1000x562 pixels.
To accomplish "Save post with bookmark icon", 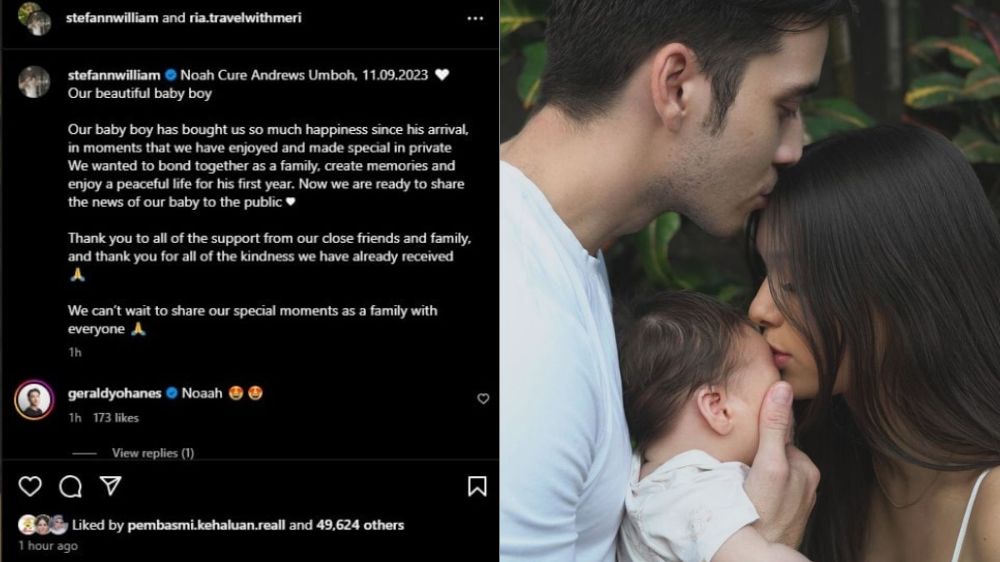I will (x=477, y=486).
